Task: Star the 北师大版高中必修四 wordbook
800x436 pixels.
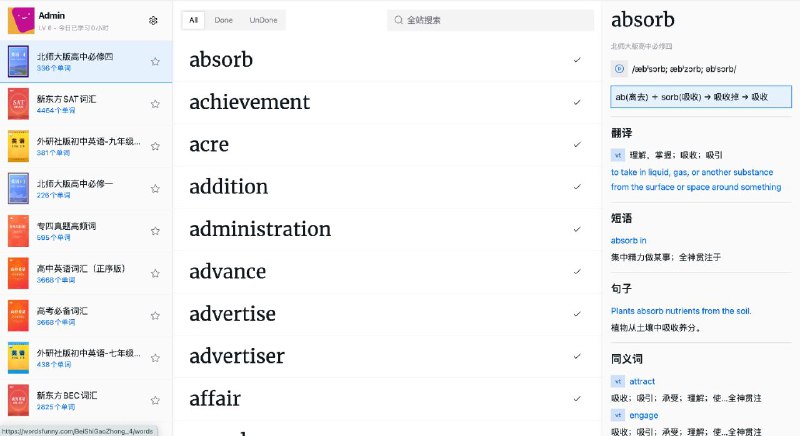Action: (x=155, y=62)
